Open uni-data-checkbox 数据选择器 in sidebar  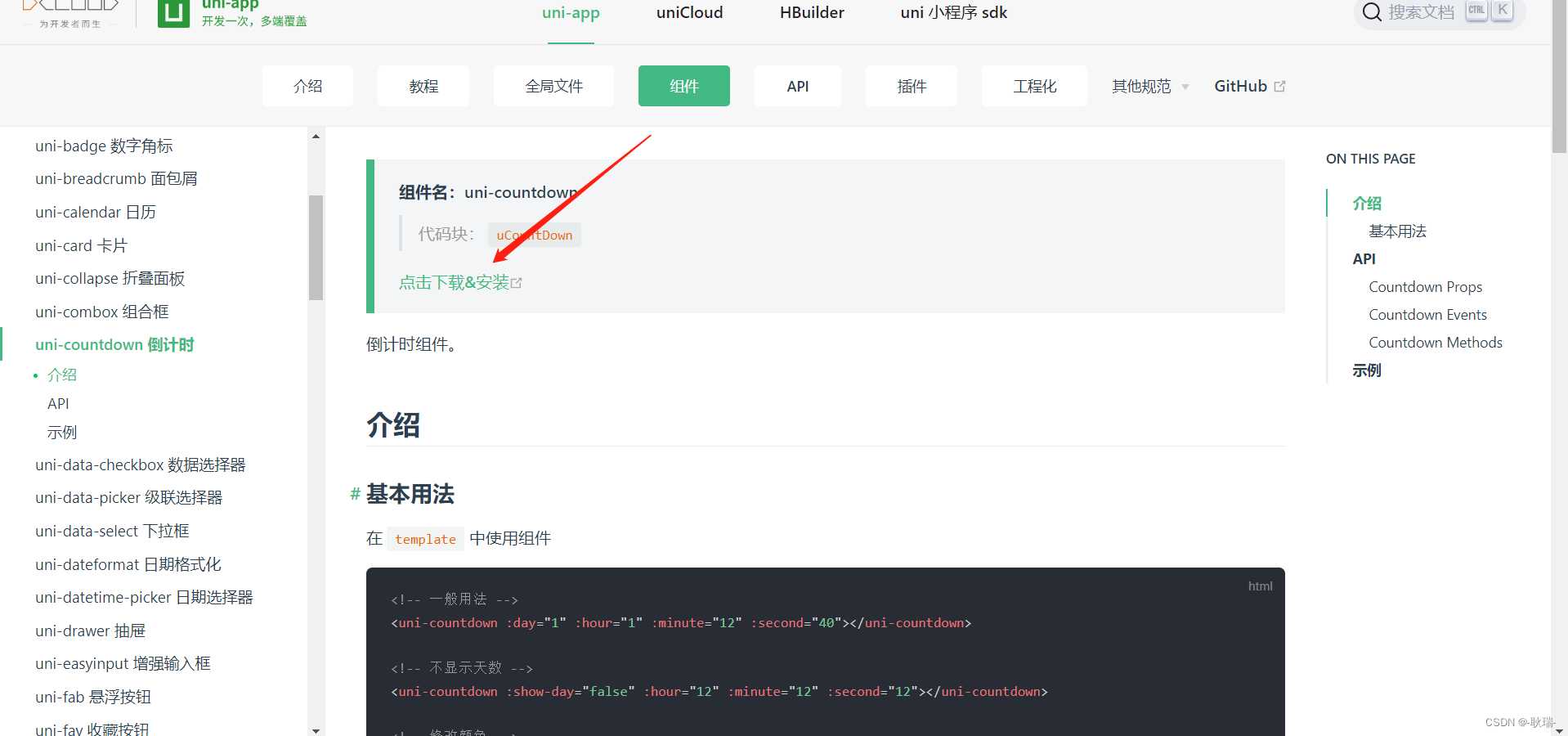pyautogui.click(x=141, y=464)
